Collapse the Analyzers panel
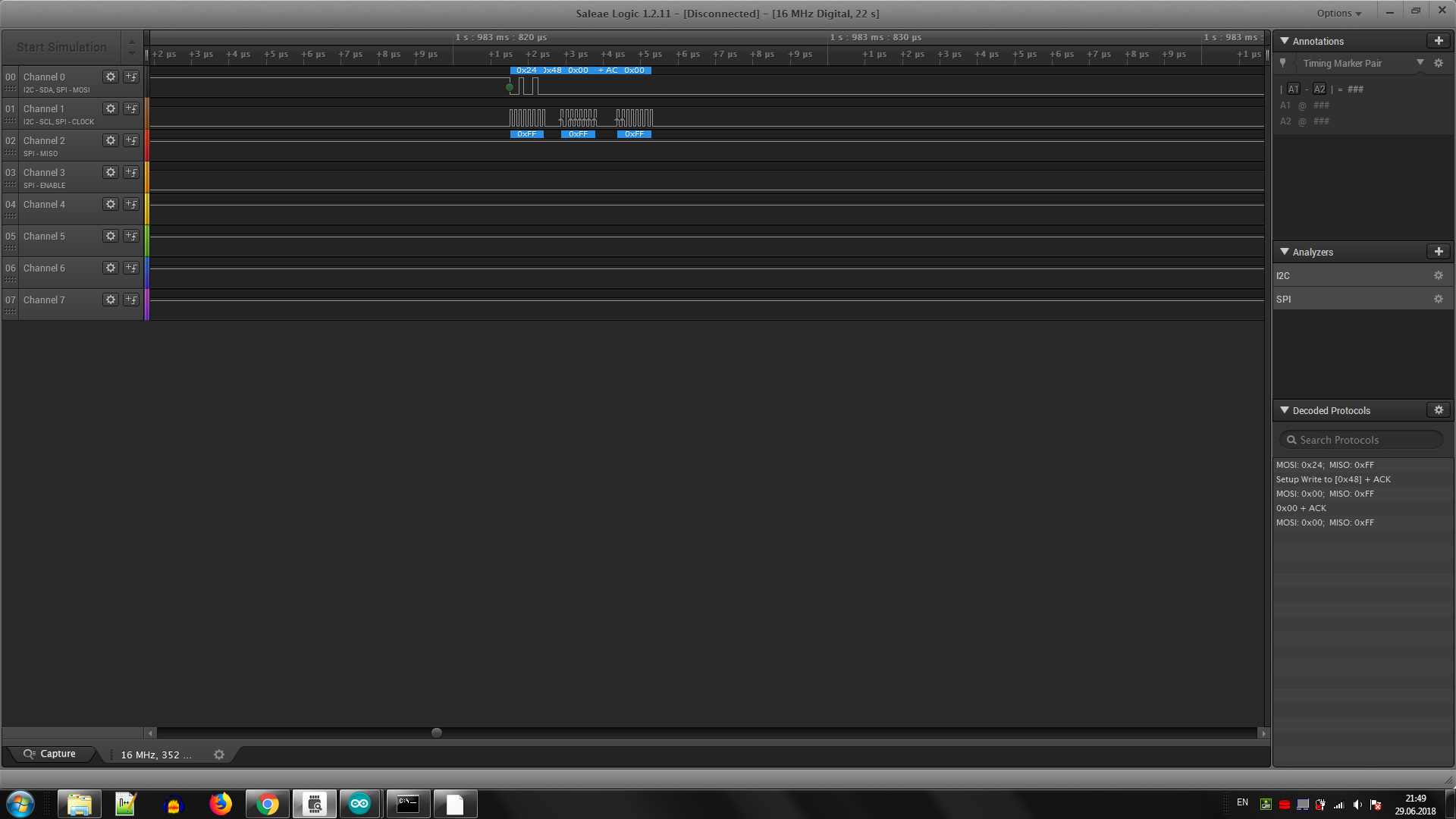The width and height of the screenshot is (1456, 819). (x=1285, y=252)
